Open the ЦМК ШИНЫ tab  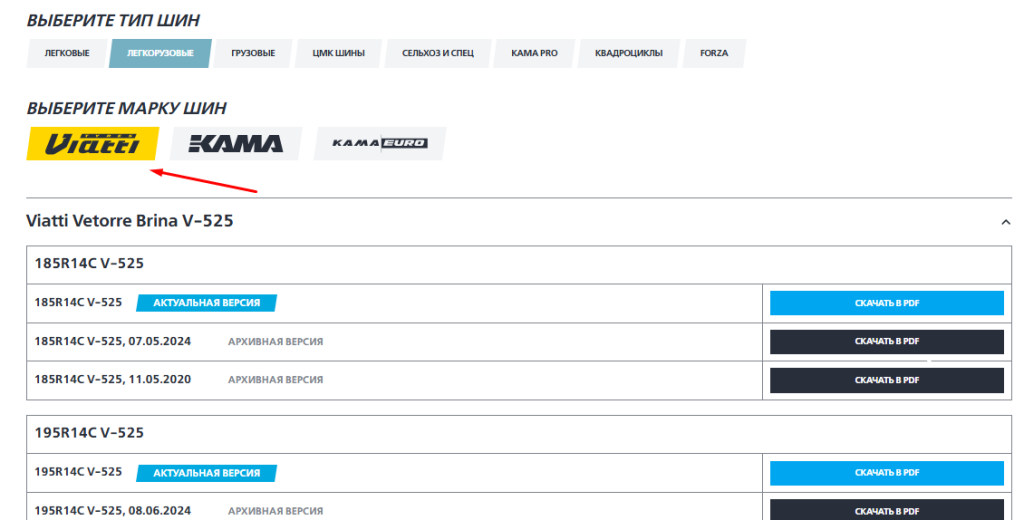coord(338,53)
